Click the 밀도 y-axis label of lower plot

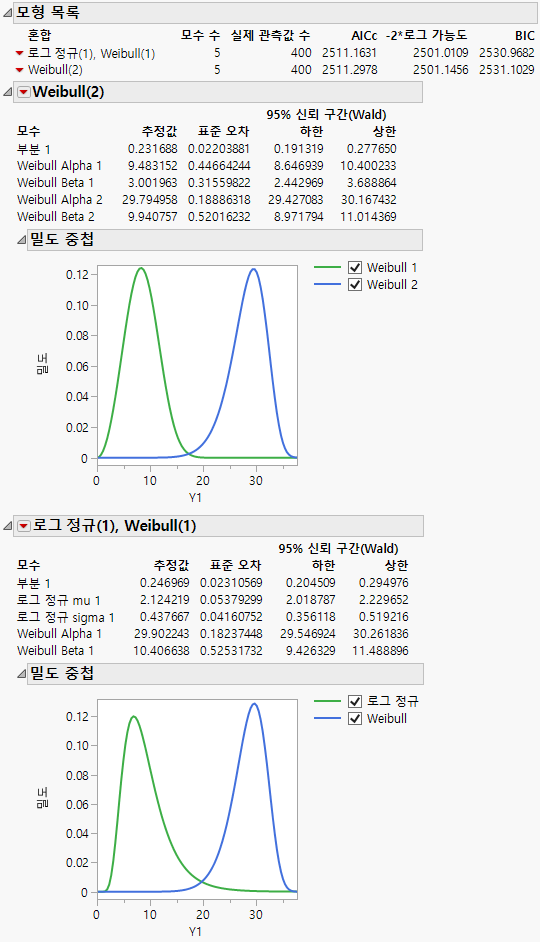click(x=42, y=798)
